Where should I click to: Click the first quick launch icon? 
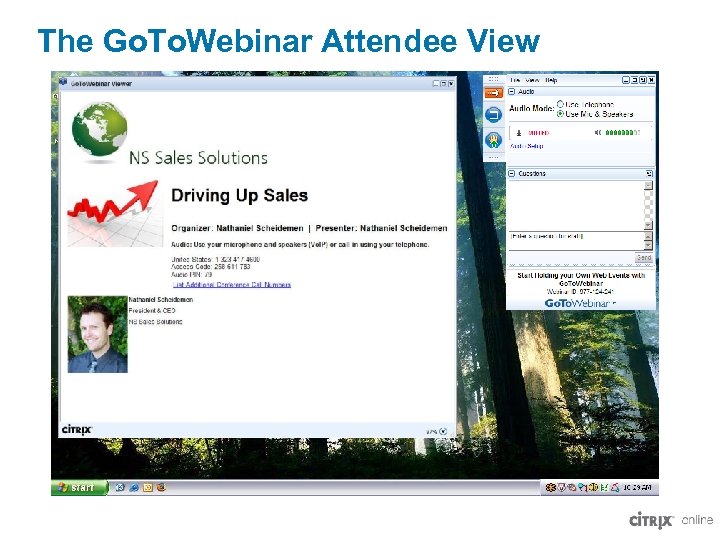[x=120, y=487]
